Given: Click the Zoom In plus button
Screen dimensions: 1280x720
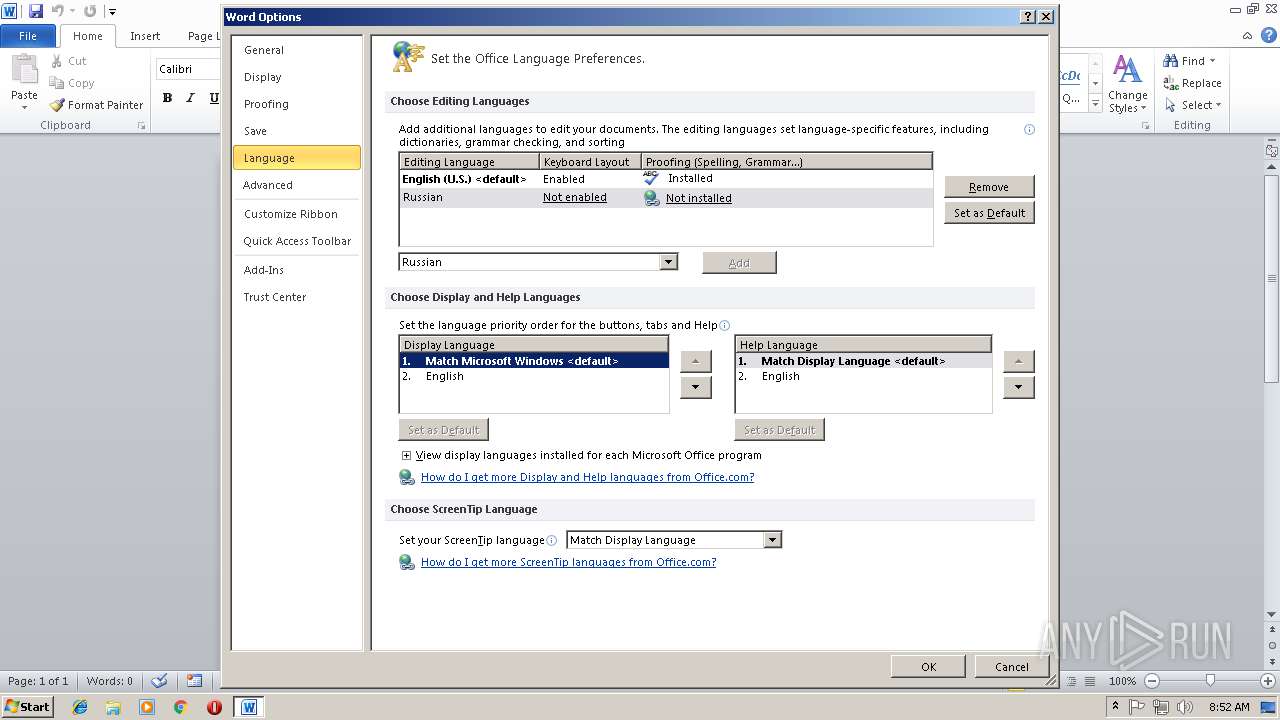Looking at the screenshot, I should pyautogui.click(x=1268, y=681).
